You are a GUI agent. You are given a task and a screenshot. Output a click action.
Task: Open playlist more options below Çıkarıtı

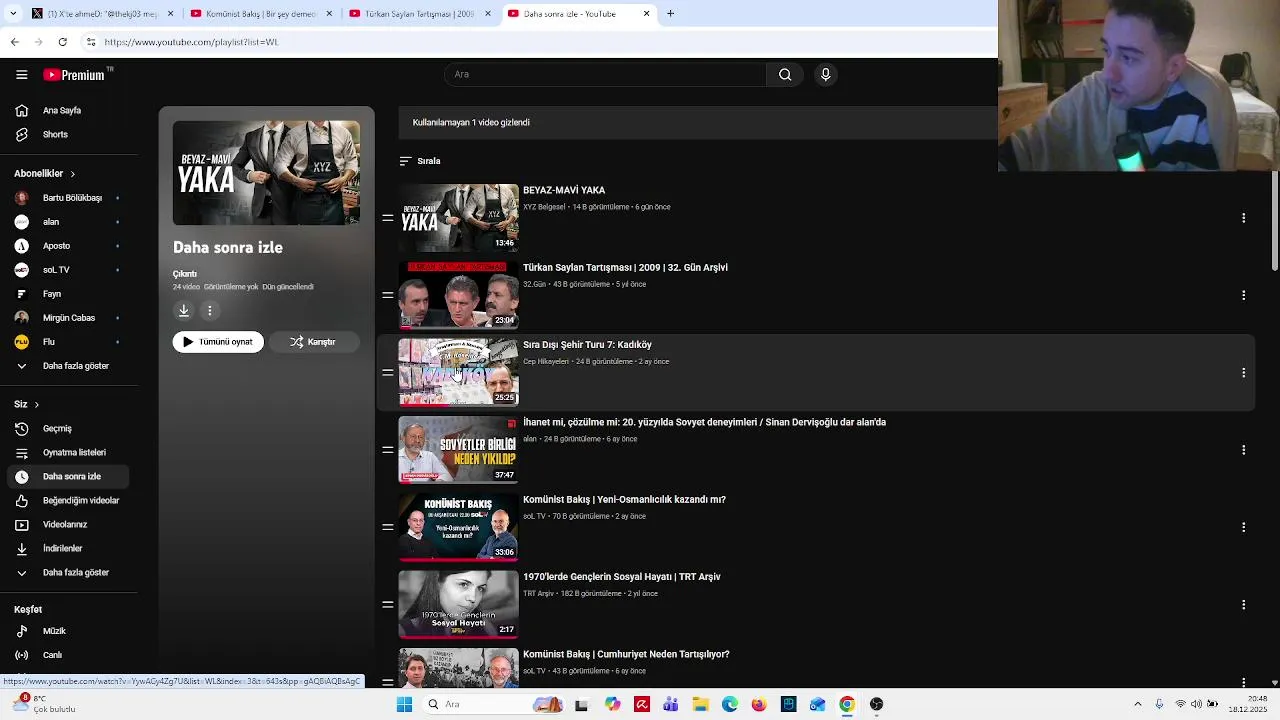(210, 311)
